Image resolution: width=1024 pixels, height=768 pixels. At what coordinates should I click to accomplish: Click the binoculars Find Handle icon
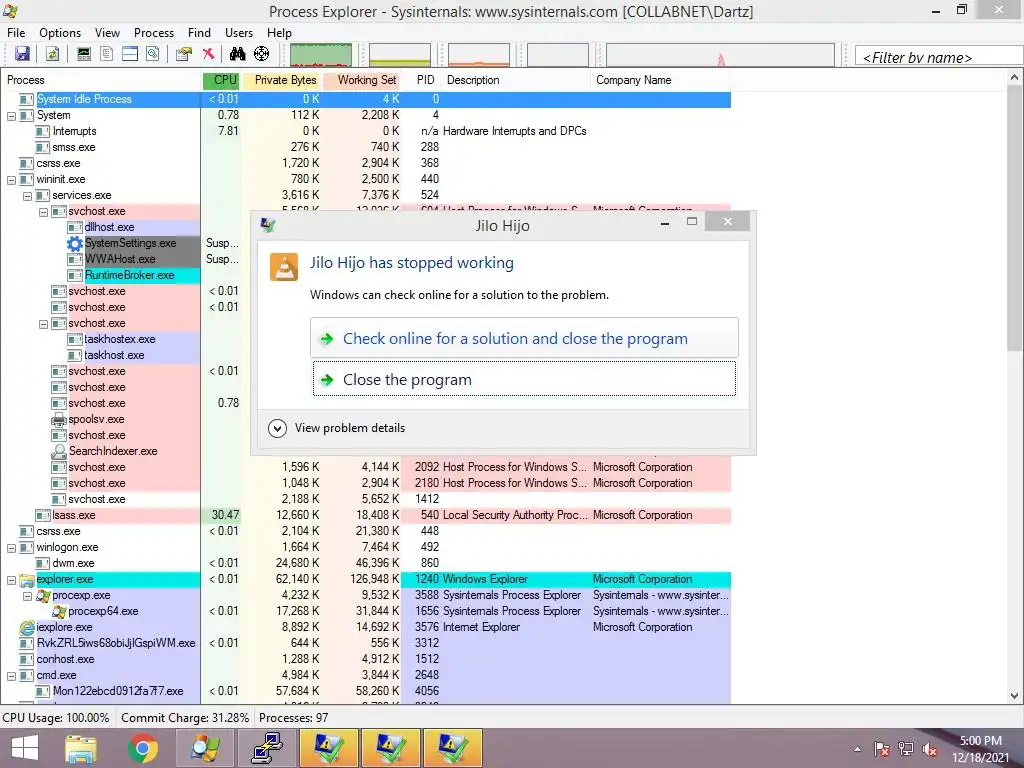tap(238, 54)
